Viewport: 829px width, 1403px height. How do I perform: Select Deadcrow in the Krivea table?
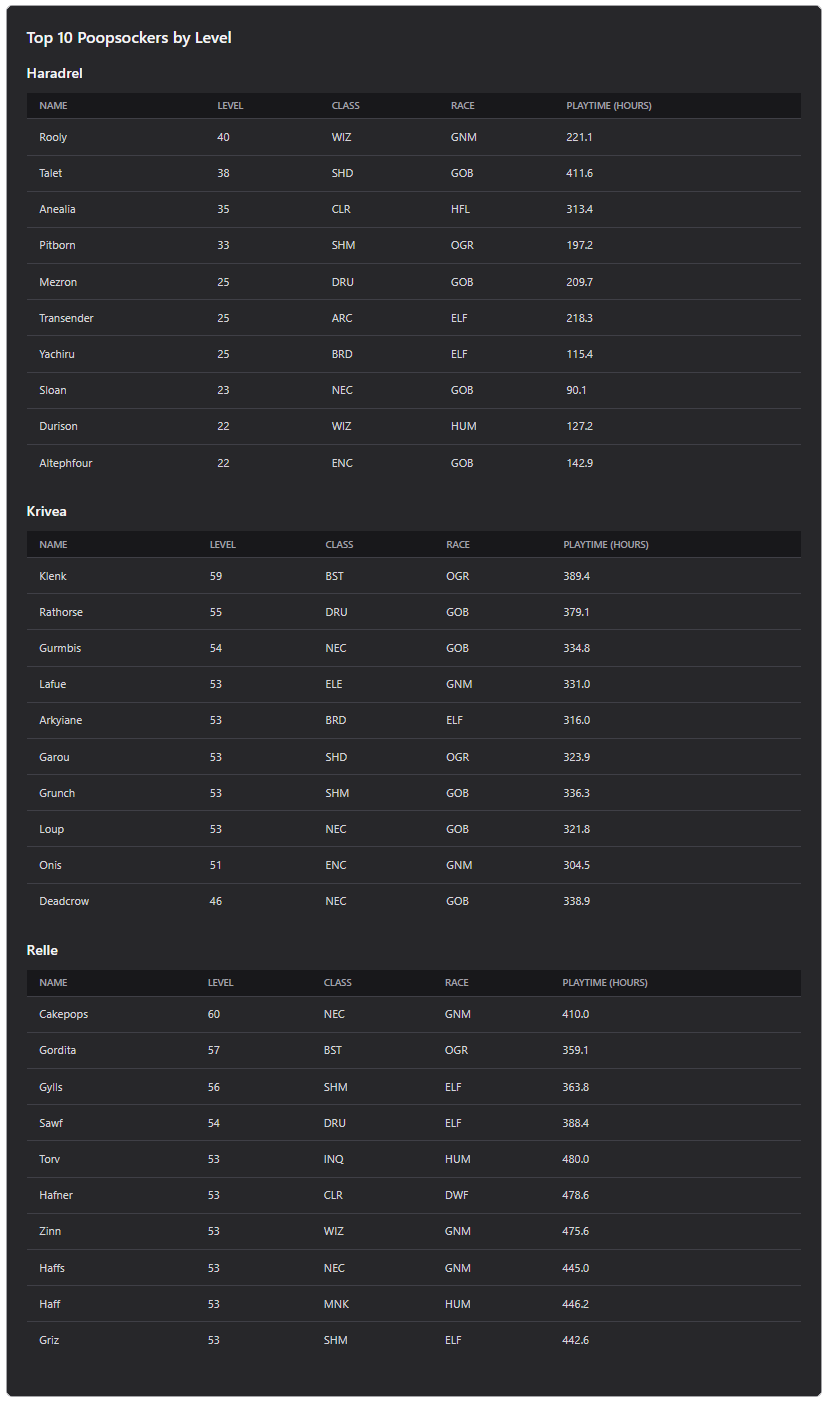click(64, 901)
